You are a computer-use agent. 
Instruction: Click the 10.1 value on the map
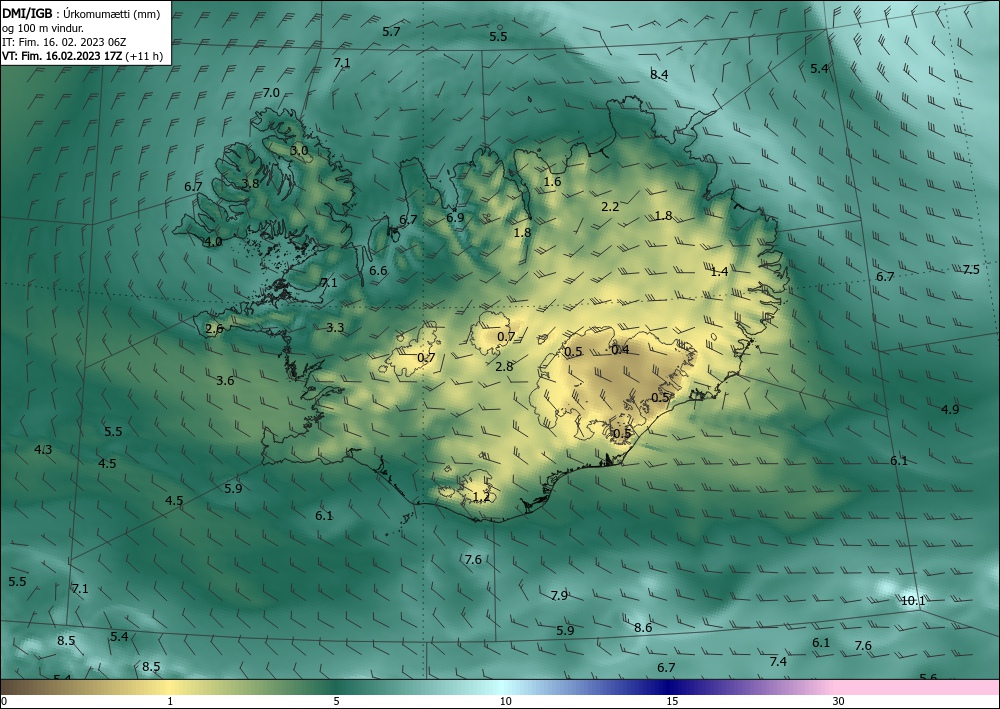pos(913,601)
